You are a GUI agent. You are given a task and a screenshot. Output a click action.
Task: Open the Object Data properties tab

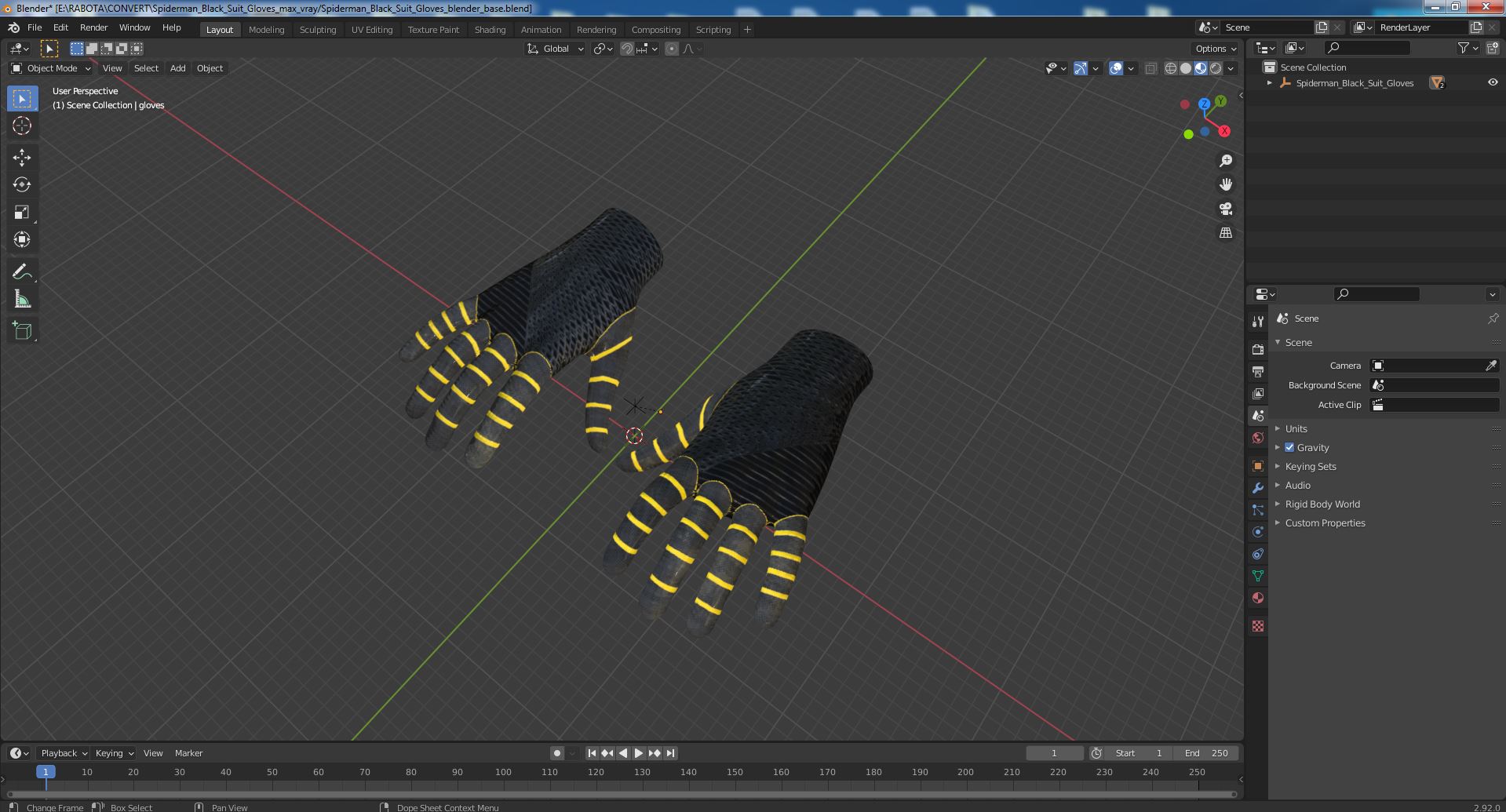pyautogui.click(x=1258, y=576)
